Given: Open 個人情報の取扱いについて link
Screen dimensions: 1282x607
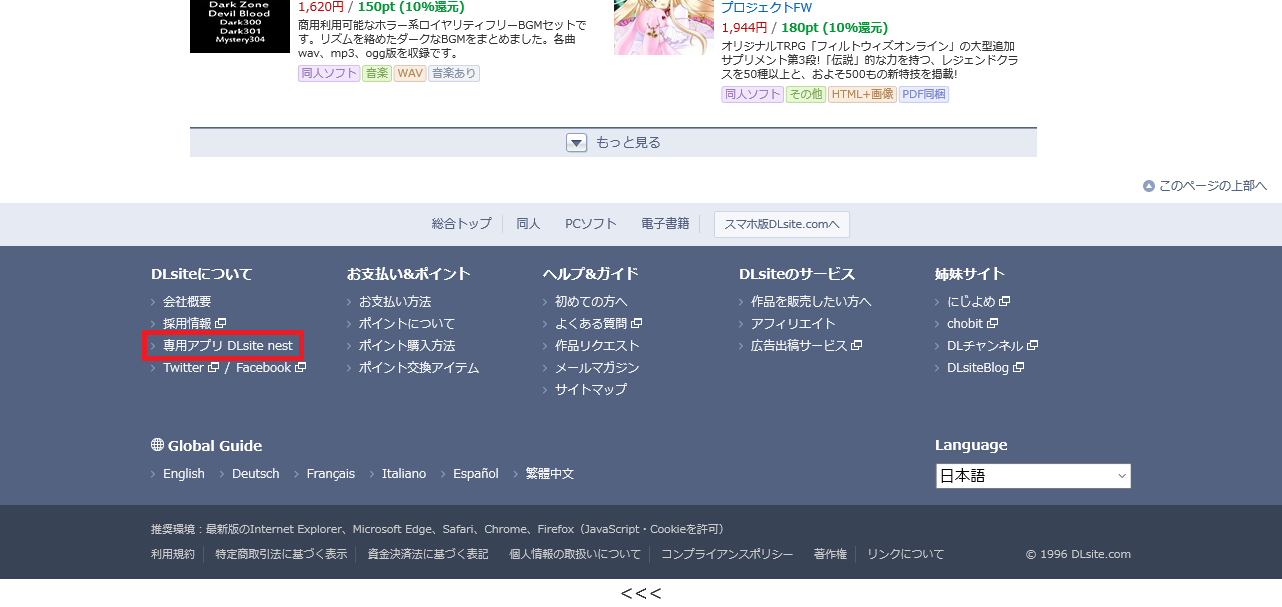Looking at the screenshot, I should (575, 554).
